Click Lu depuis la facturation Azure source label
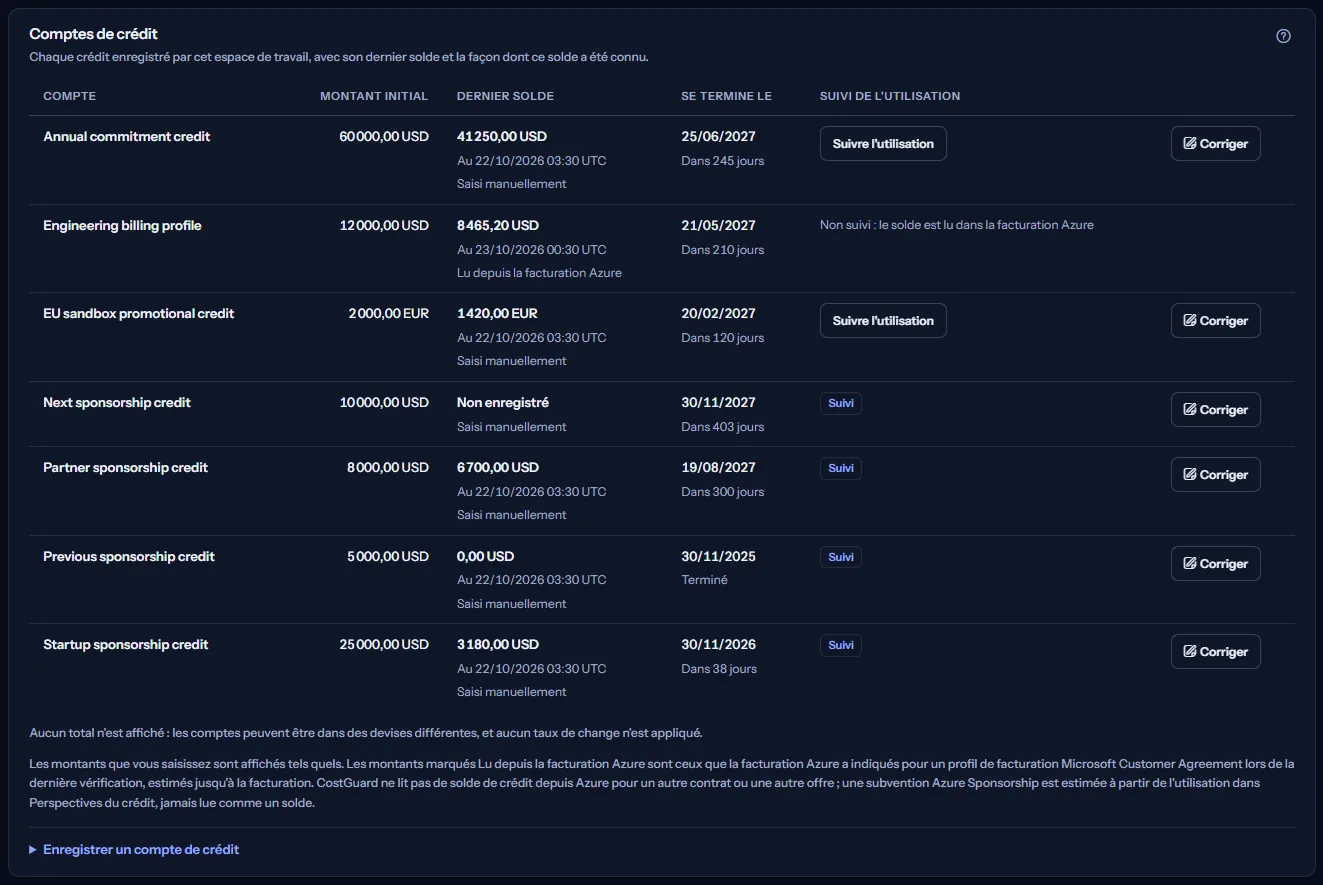Screen dimensions: 1323x885 [x=540, y=273]
